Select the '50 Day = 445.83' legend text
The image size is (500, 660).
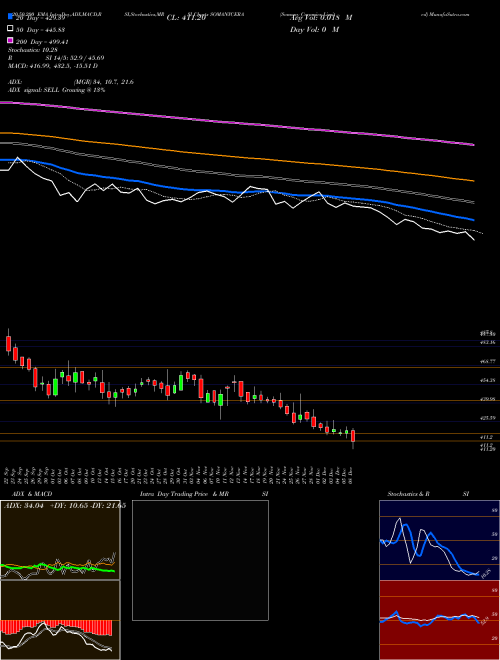(42, 29)
